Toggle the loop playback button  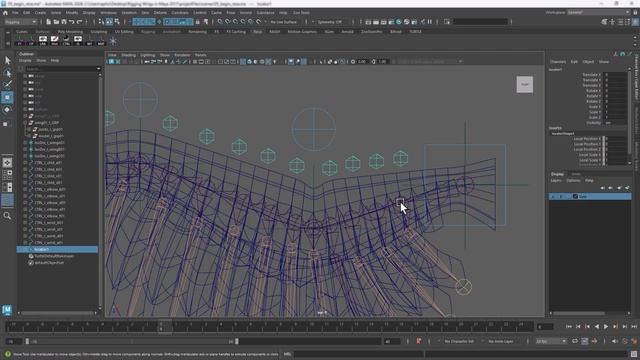click(x=575, y=341)
